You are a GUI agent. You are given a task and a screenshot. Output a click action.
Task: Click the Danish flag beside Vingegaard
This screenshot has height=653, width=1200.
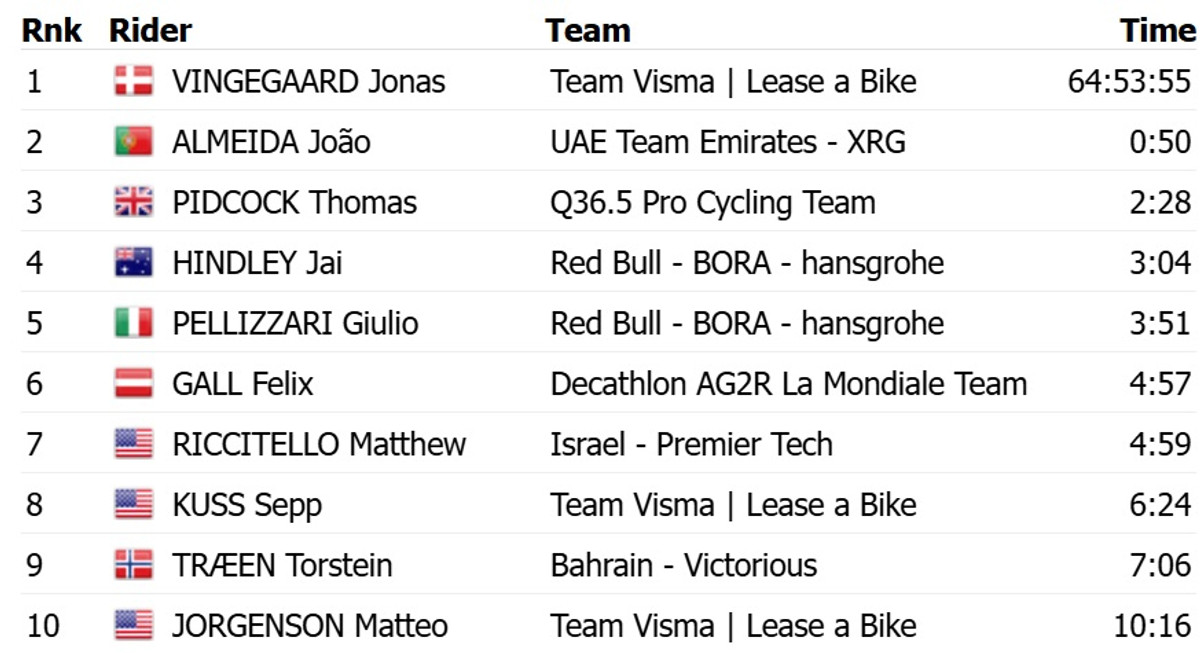pos(133,81)
